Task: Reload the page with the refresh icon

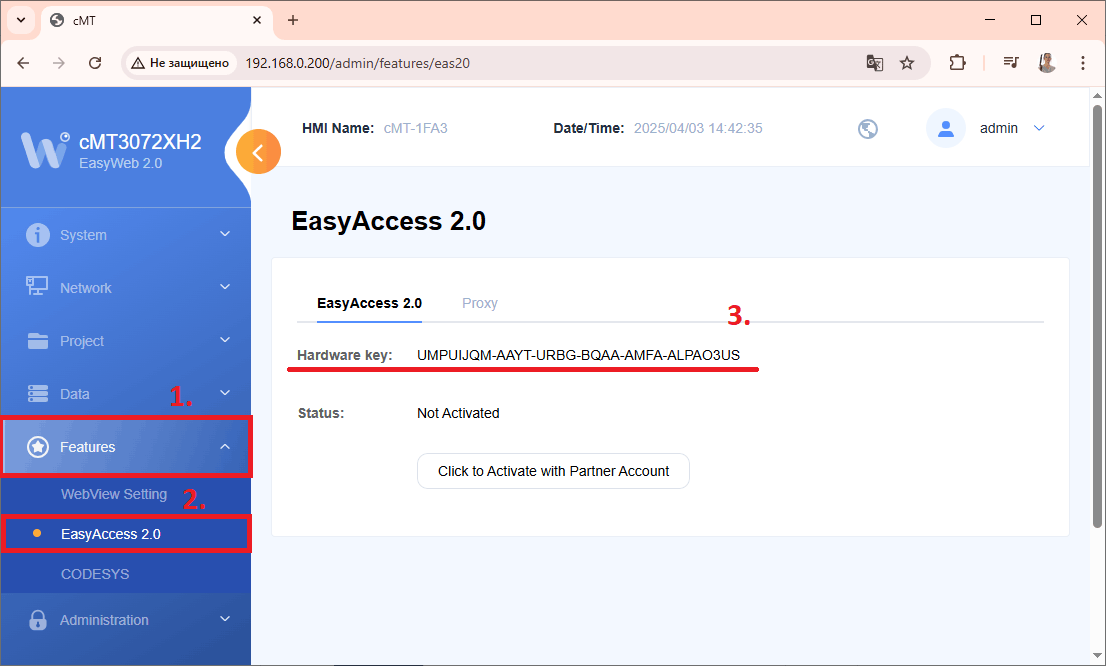Action: click(x=95, y=63)
